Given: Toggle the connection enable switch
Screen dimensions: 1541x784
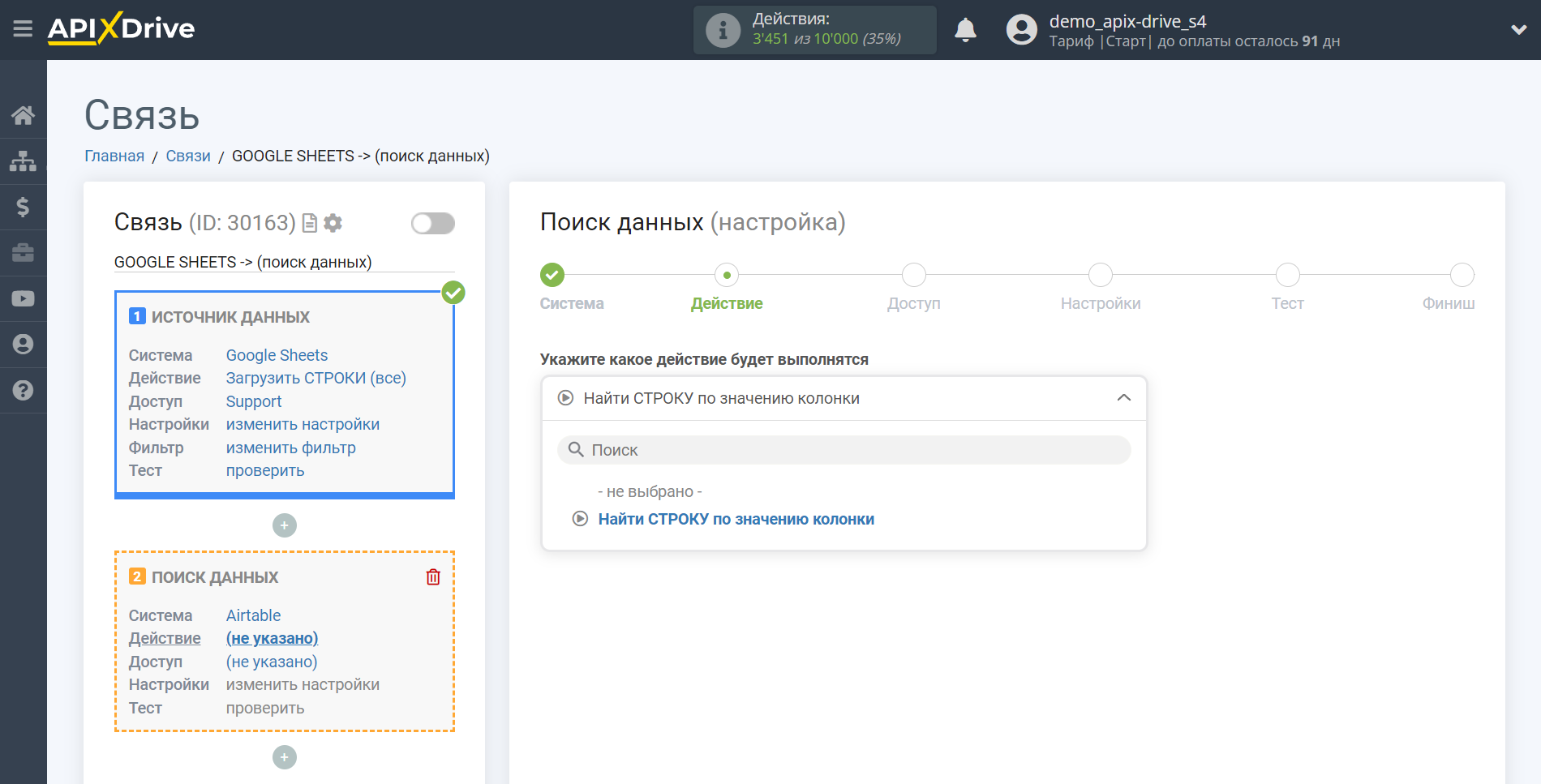Looking at the screenshot, I should pyautogui.click(x=432, y=223).
